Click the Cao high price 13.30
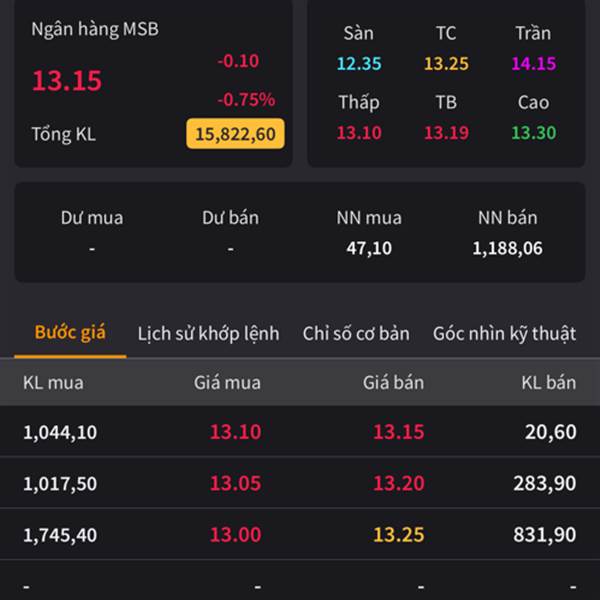This screenshot has width=600, height=600. pyautogui.click(x=533, y=133)
